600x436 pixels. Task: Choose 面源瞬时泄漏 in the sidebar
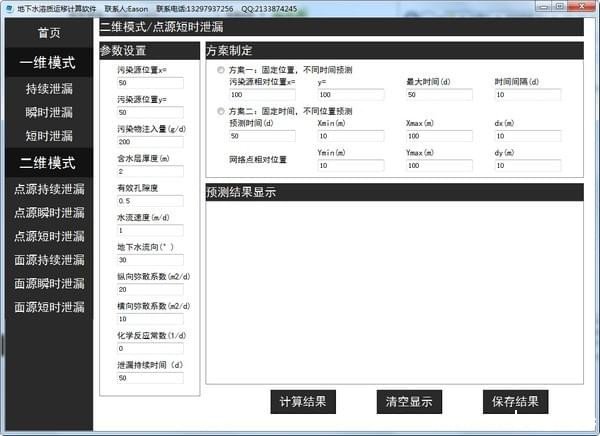coord(49,283)
